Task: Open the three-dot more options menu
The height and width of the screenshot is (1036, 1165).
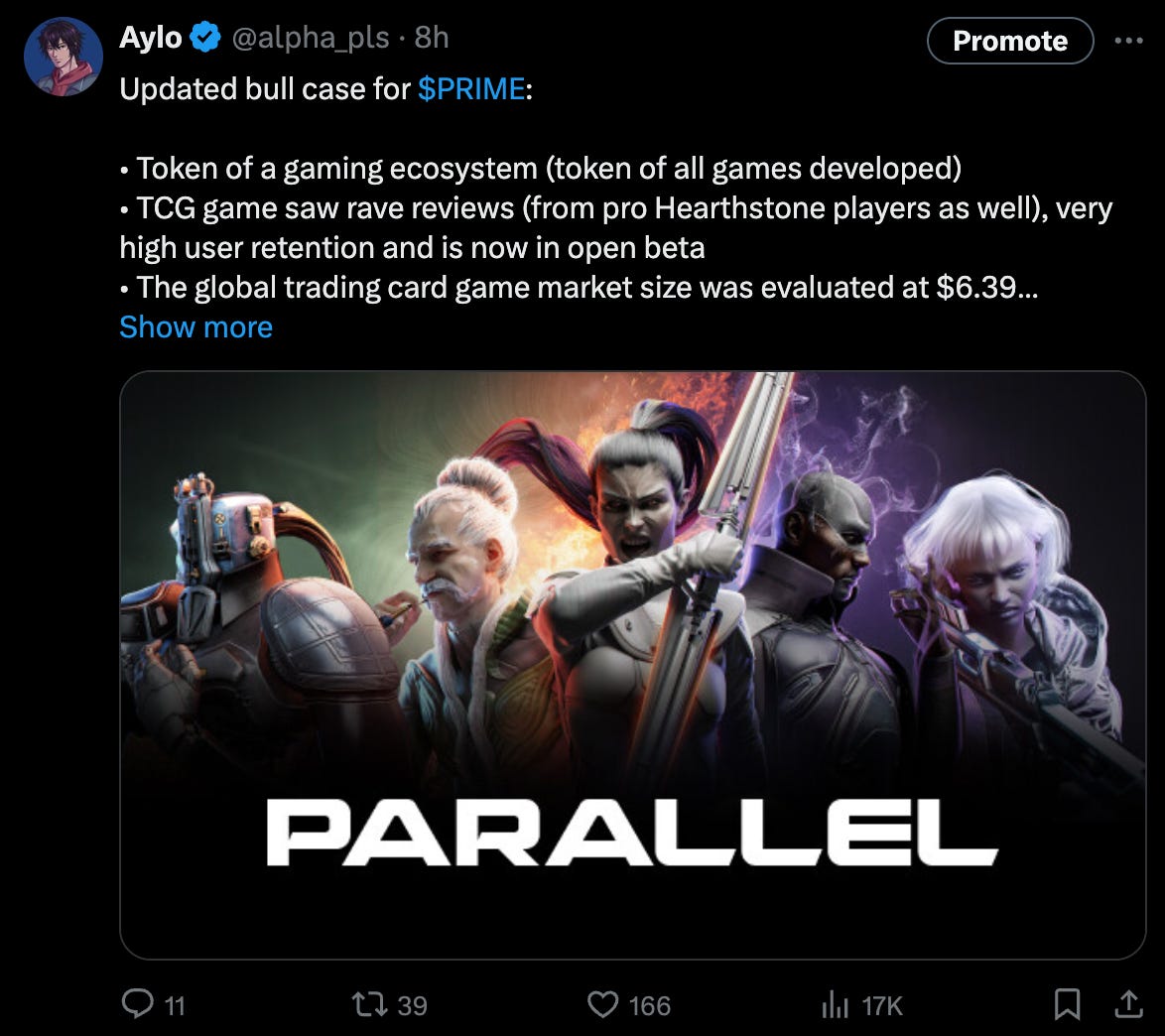Action: tap(1128, 41)
